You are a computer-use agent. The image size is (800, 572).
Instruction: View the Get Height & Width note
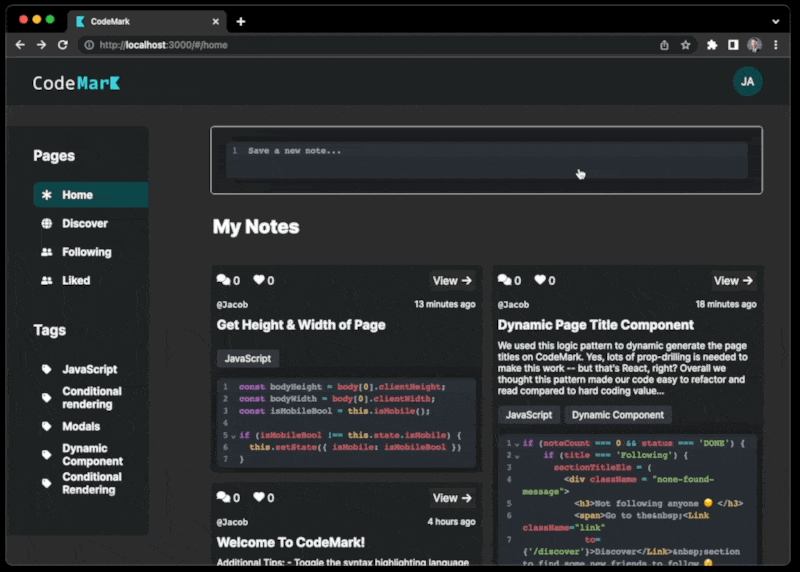coord(452,281)
